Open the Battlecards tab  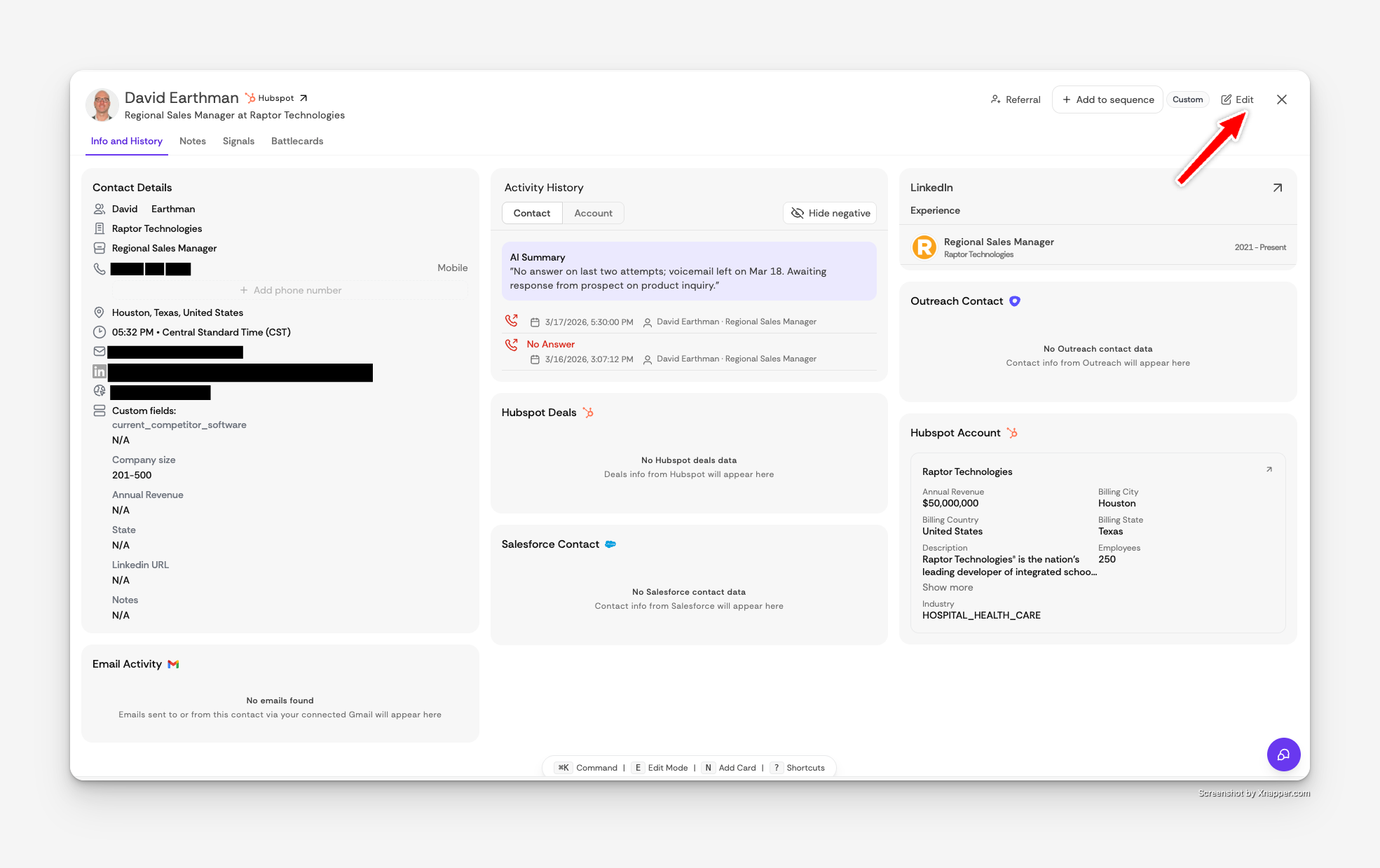(x=297, y=141)
